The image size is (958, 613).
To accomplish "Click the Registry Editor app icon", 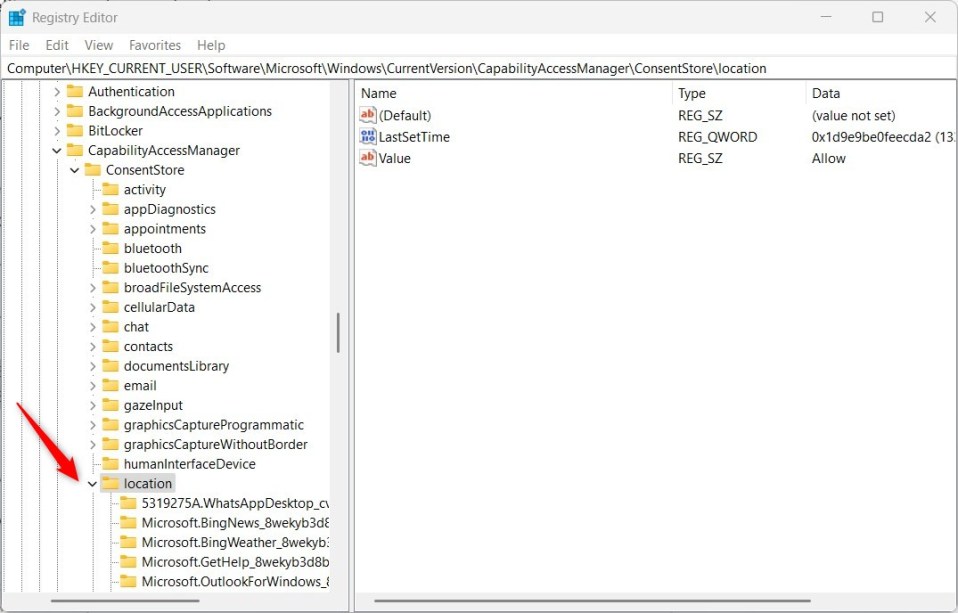I will [17, 17].
